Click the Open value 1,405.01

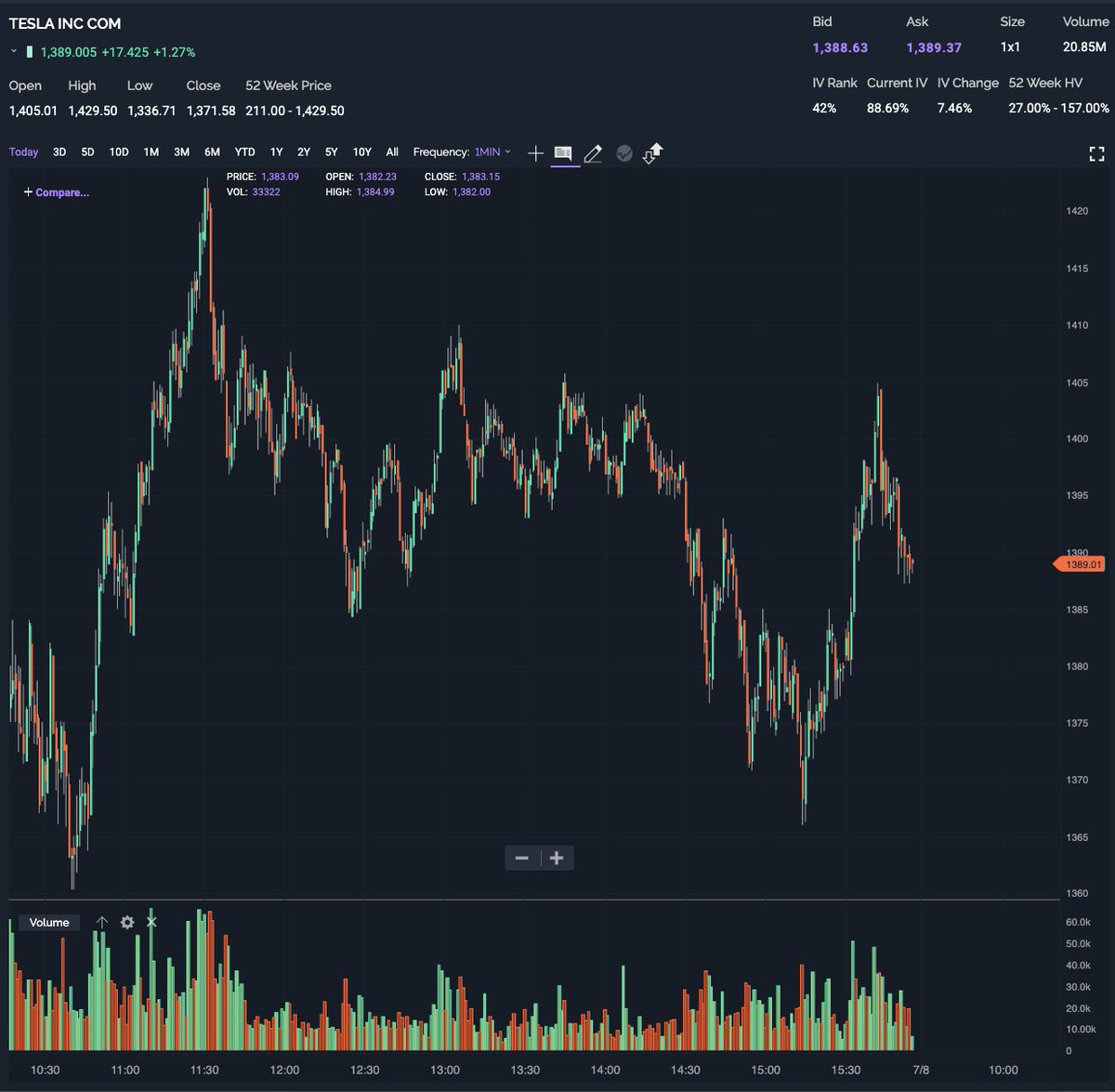[x=33, y=111]
